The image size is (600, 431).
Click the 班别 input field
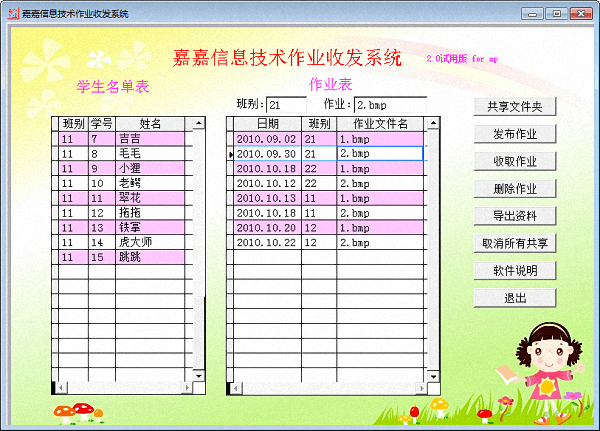click(287, 105)
